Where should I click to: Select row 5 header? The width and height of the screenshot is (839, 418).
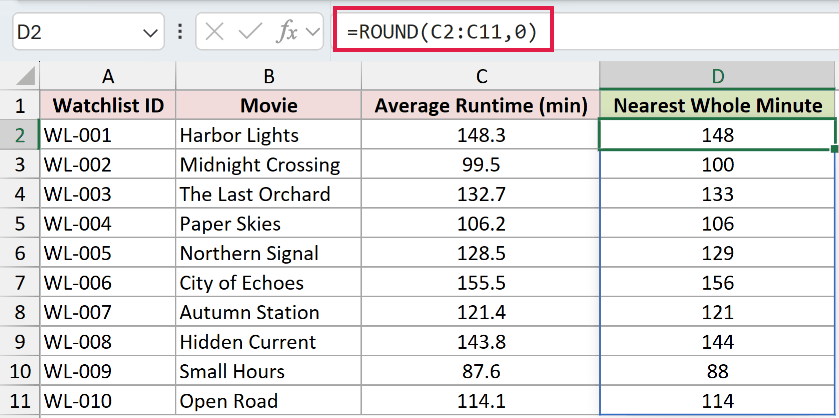point(20,224)
